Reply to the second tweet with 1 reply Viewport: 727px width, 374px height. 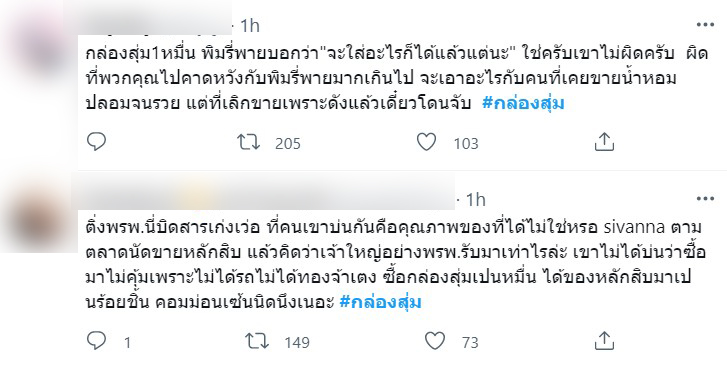(96, 341)
